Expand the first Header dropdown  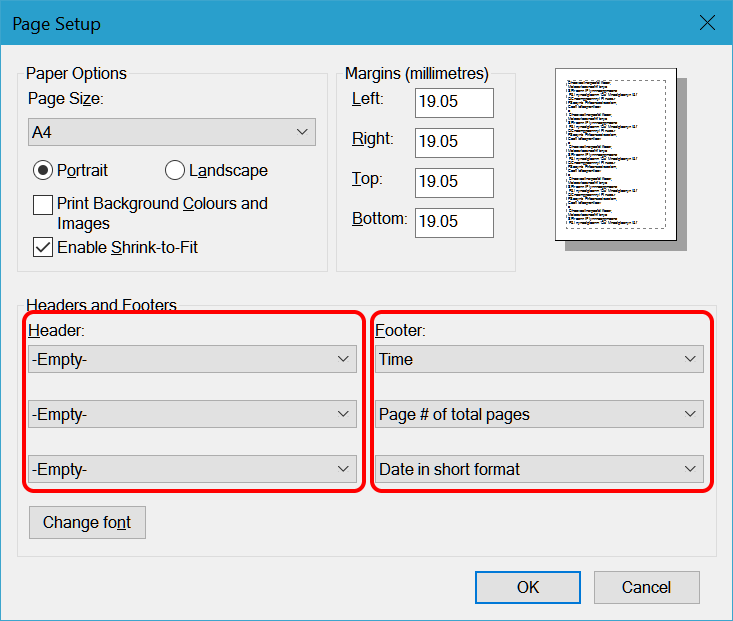coord(192,359)
